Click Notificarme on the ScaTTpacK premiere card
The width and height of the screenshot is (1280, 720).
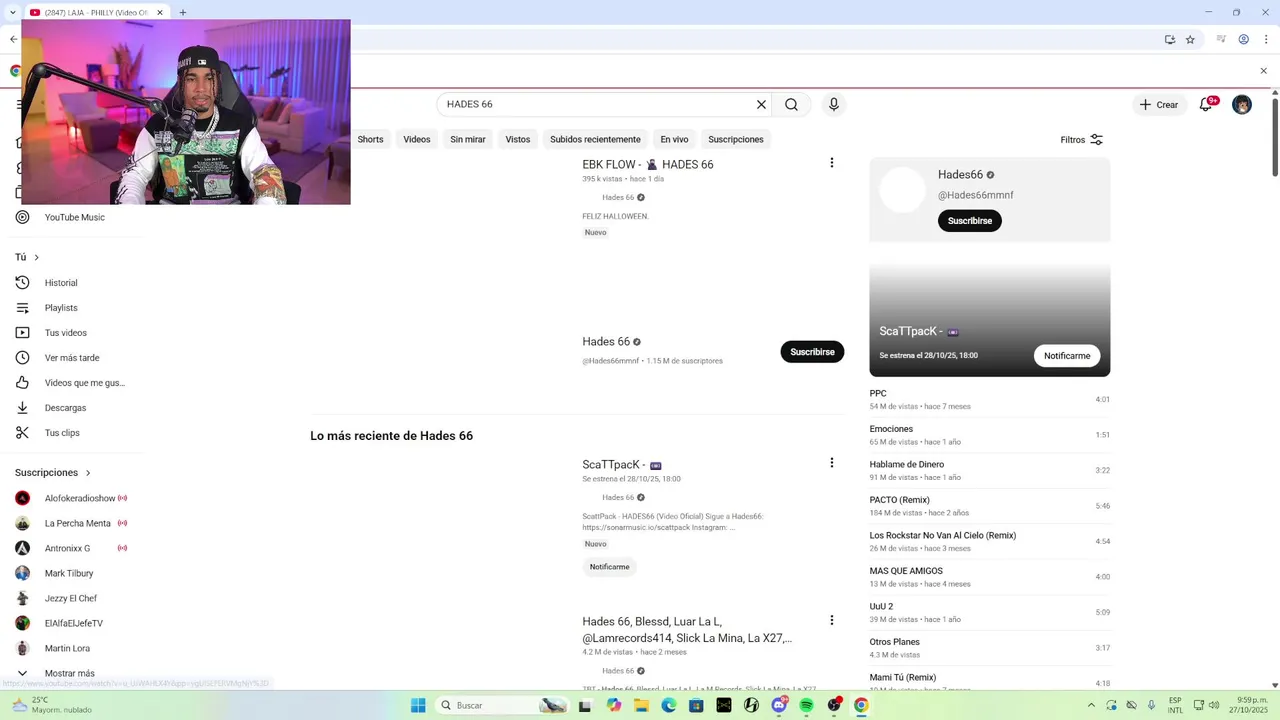(x=1067, y=356)
